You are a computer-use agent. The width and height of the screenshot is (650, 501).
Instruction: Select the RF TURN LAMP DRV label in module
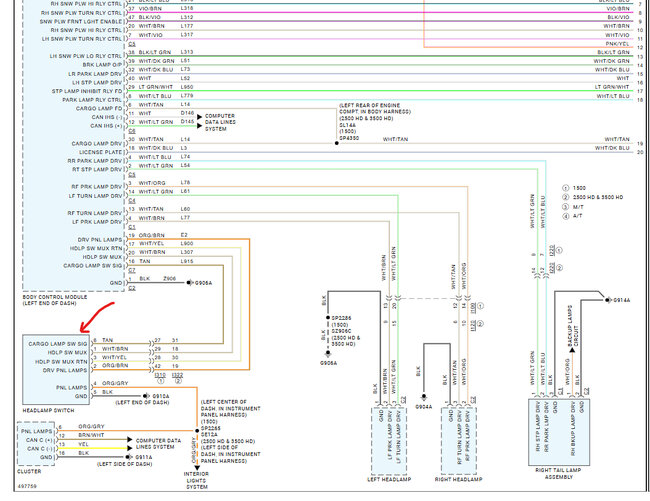95,213
